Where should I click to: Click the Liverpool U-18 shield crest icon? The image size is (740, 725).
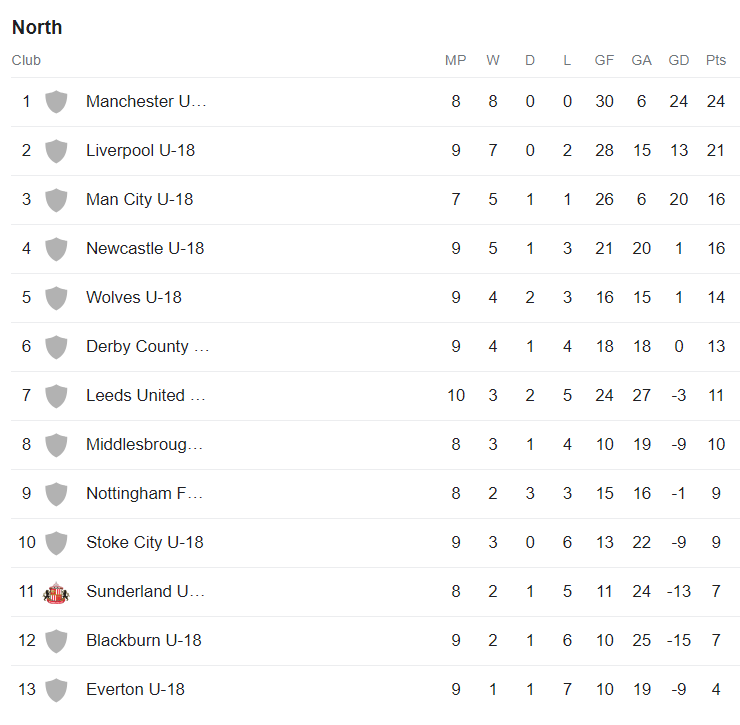click(x=56, y=151)
